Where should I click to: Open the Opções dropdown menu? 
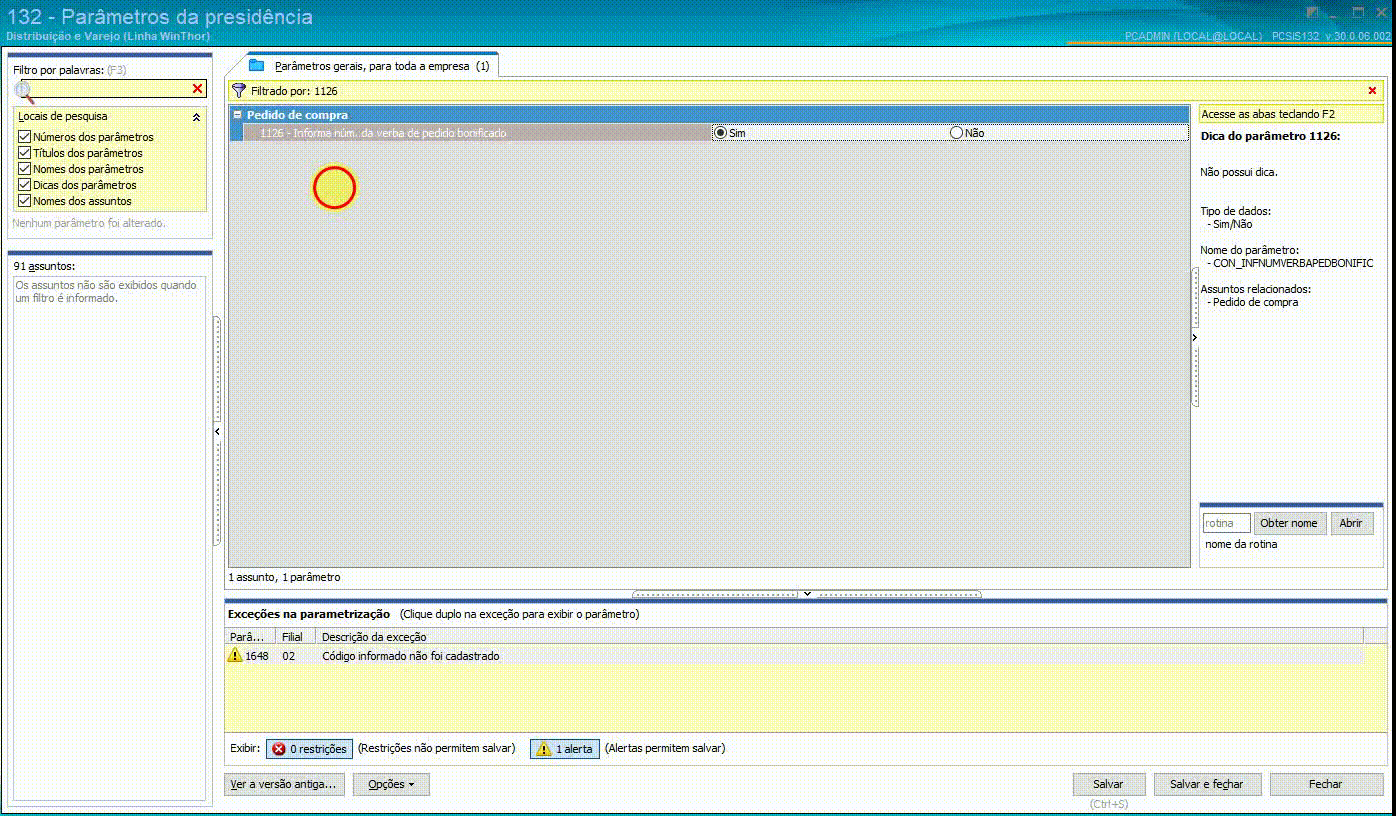(391, 785)
